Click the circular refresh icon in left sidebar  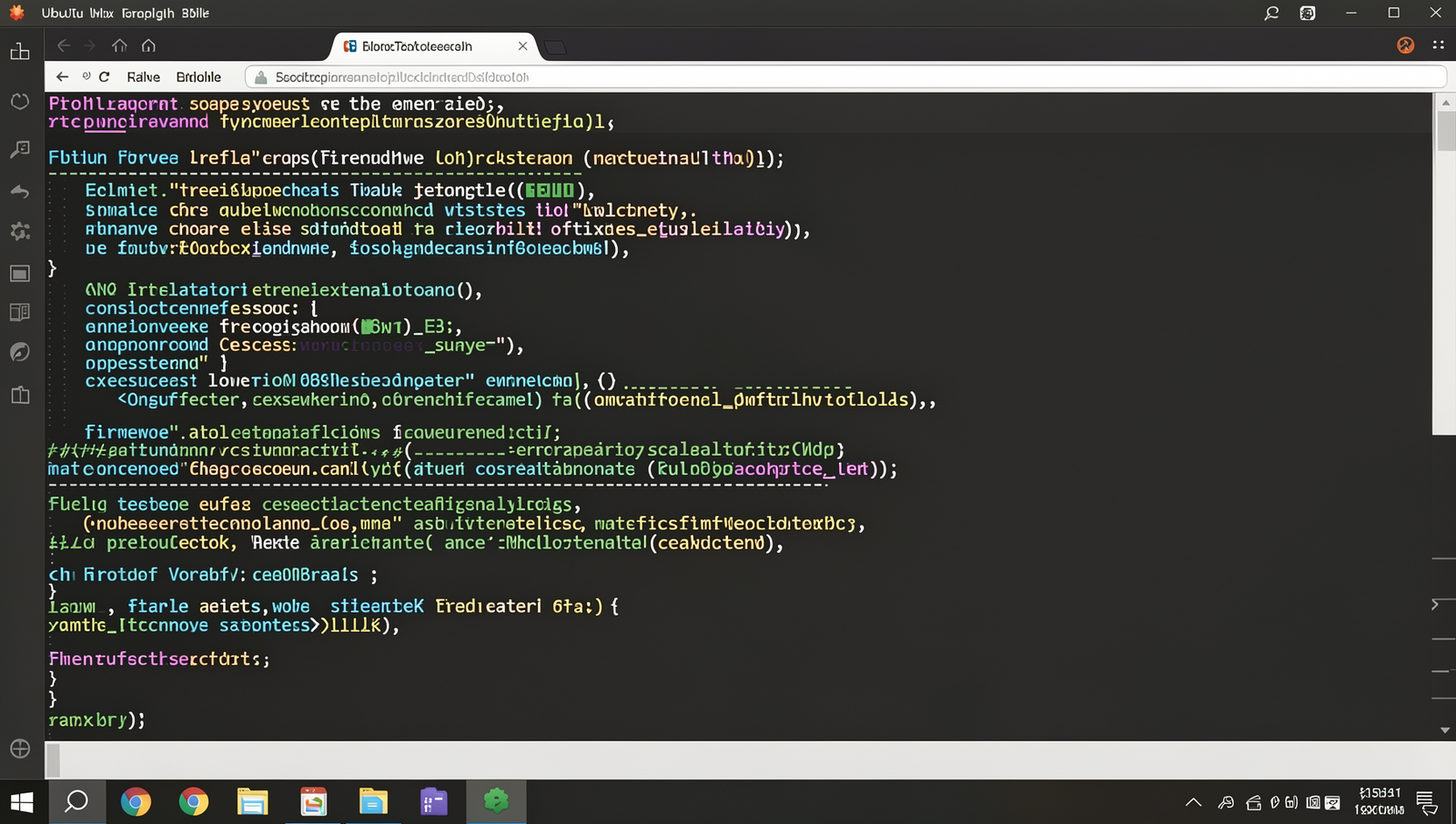[20, 101]
